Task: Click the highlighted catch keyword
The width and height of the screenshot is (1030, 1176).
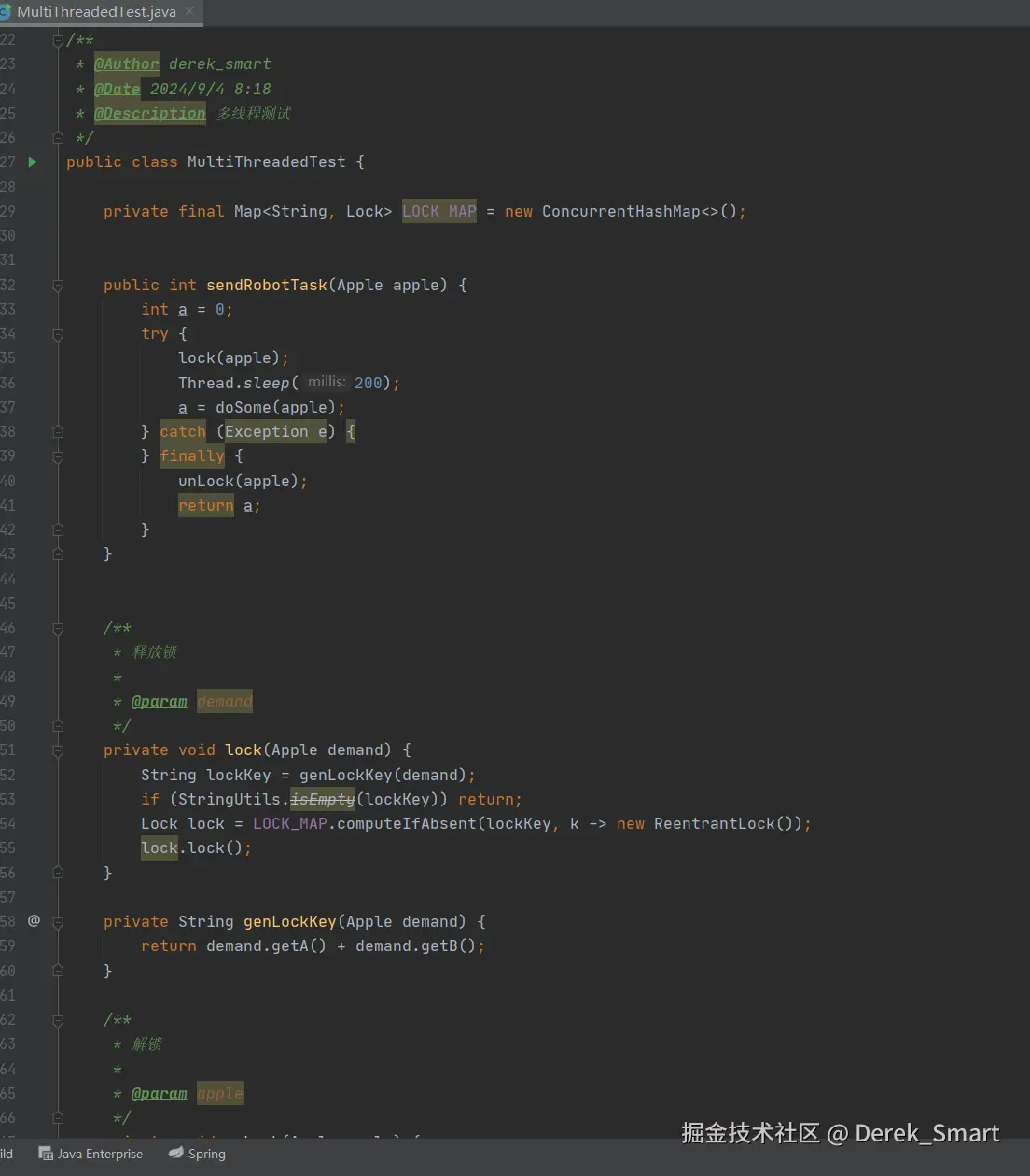Action: click(x=183, y=431)
